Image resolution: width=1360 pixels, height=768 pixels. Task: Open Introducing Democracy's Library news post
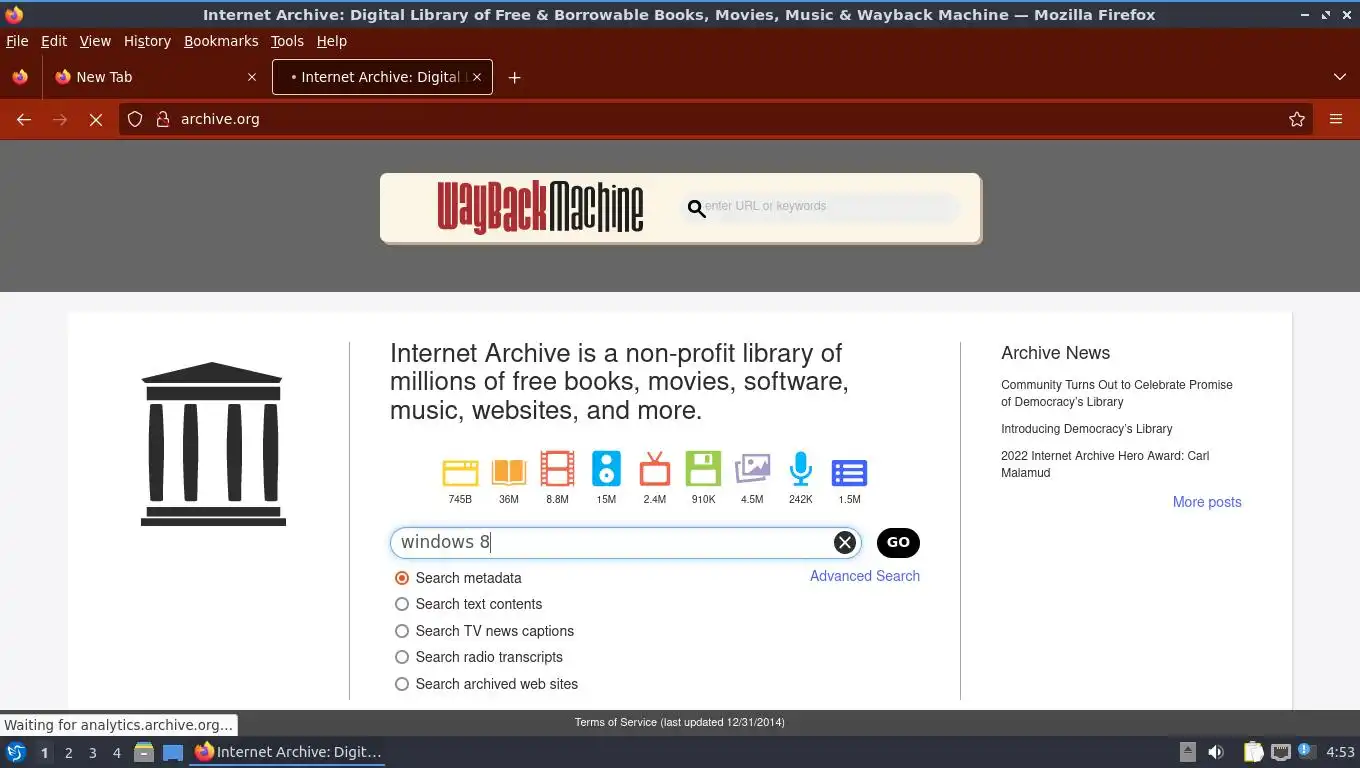coord(1086,429)
